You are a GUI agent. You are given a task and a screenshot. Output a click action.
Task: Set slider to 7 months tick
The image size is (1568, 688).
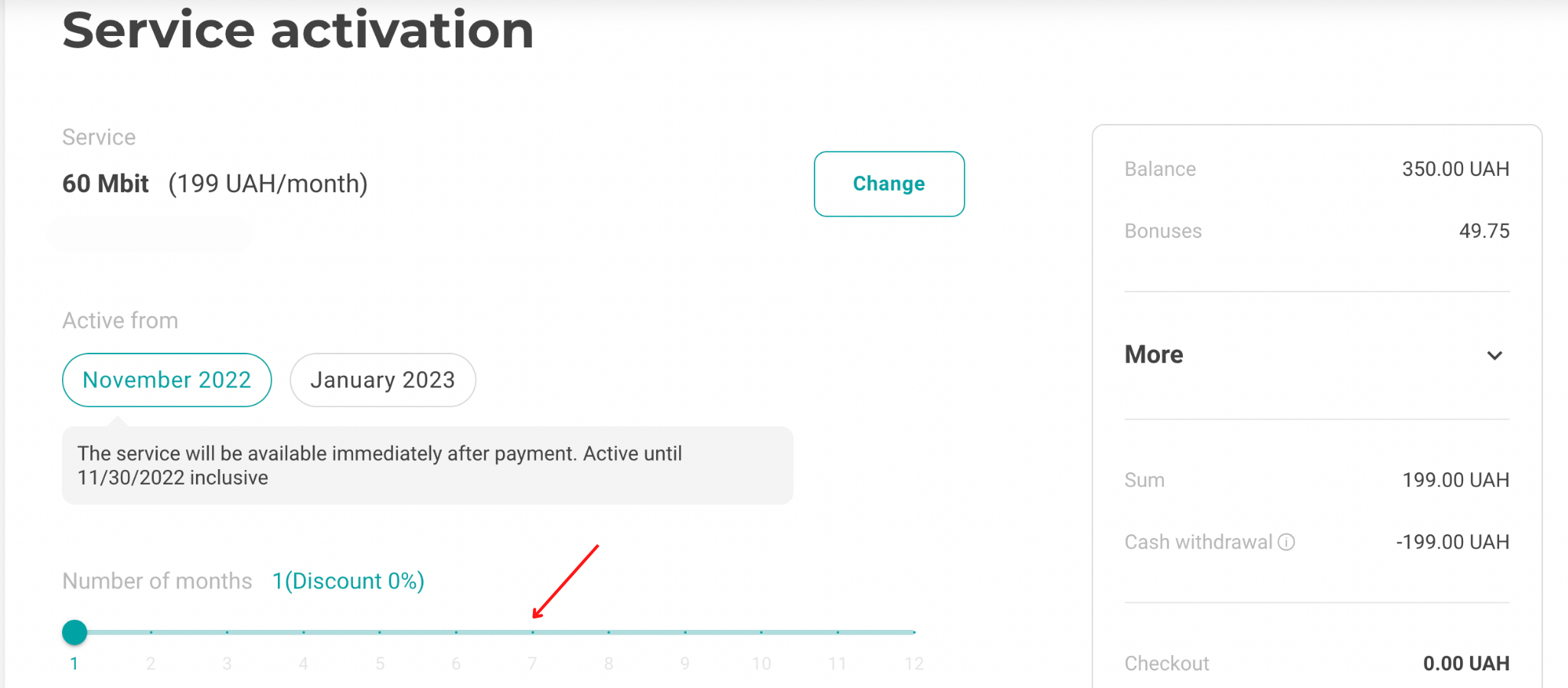[x=532, y=632]
